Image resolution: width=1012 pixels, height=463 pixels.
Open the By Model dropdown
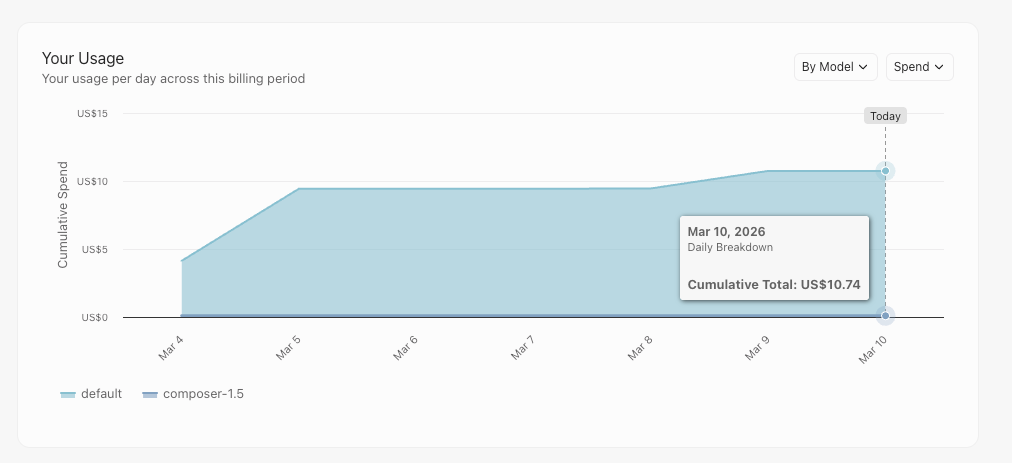[x=835, y=67]
